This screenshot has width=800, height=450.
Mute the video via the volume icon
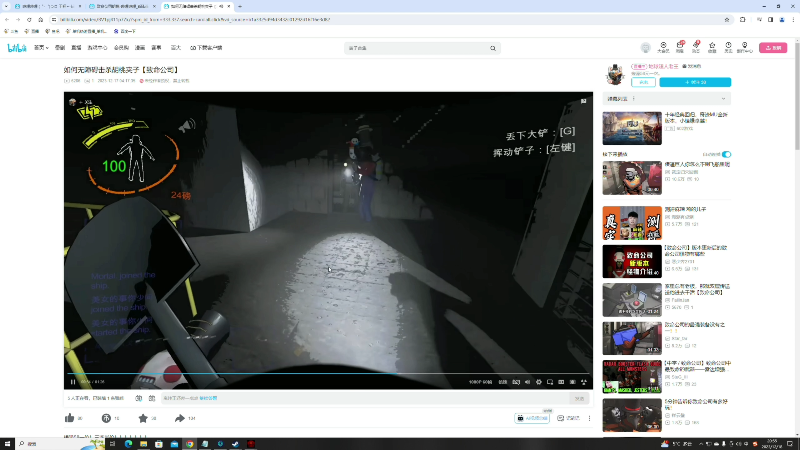pyautogui.click(x=528, y=382)
